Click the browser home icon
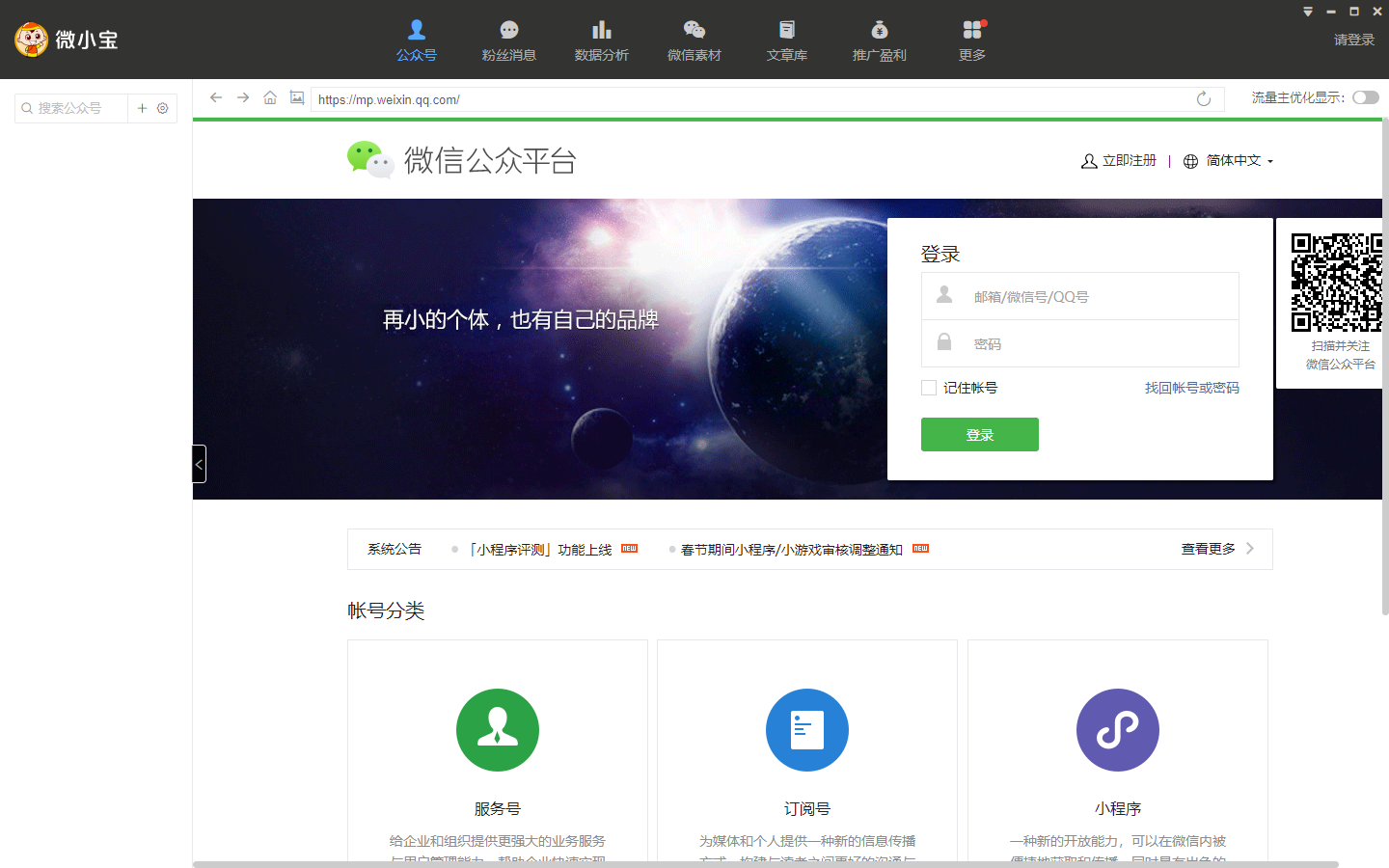The height and width of the screenshot is (868, 1389). [x=270, y=98]
